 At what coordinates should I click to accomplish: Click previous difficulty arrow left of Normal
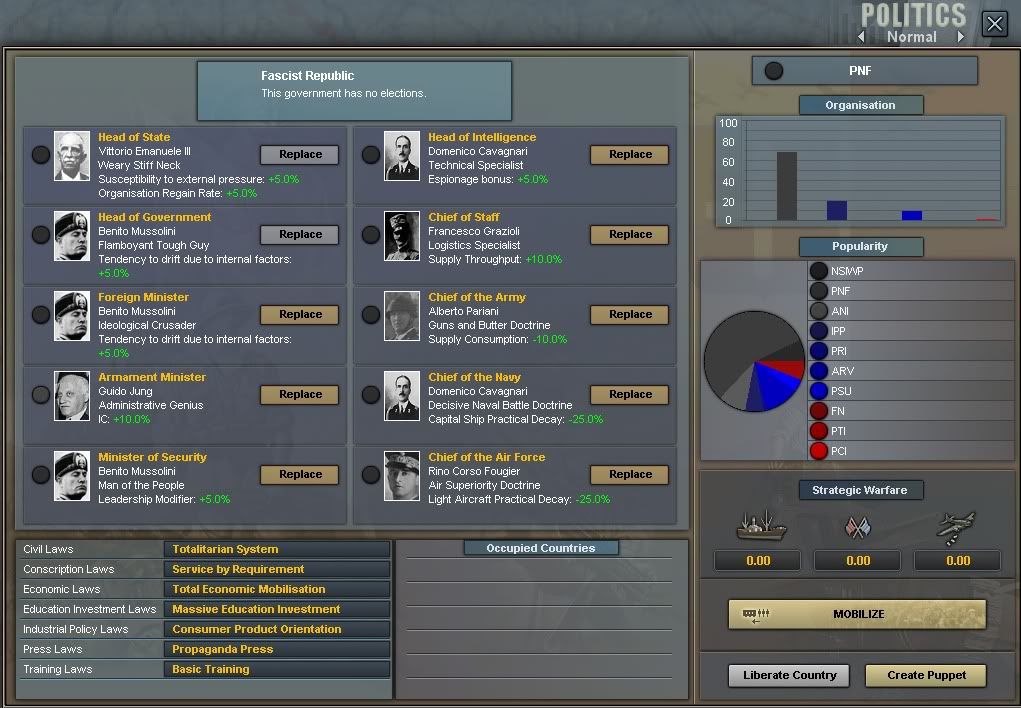[861, 37]
